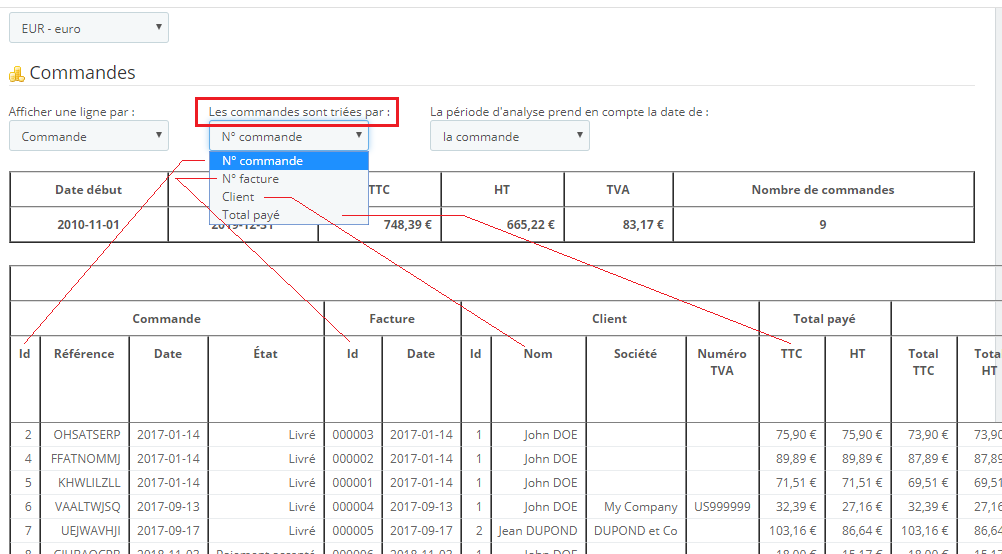Click customer name Jean DUPOND
The image size is (1002, 554).
[538, 530]
